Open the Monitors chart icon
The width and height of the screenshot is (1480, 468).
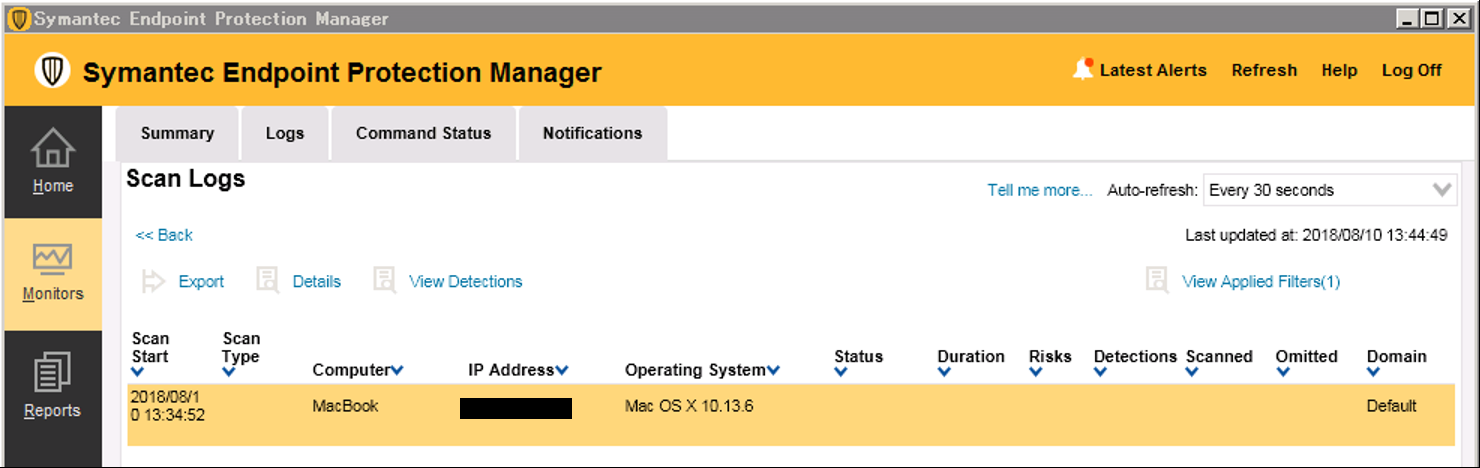[52, 259]
